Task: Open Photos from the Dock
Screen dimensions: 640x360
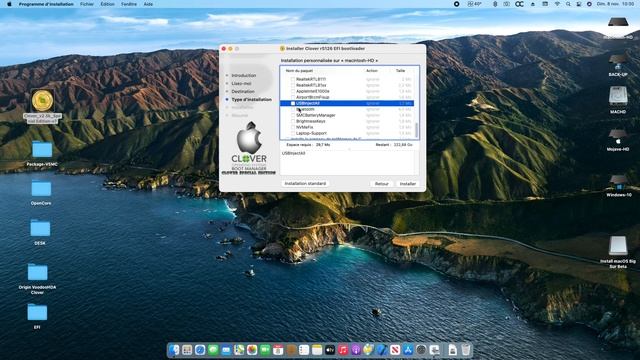Action: tap(252, 350)
